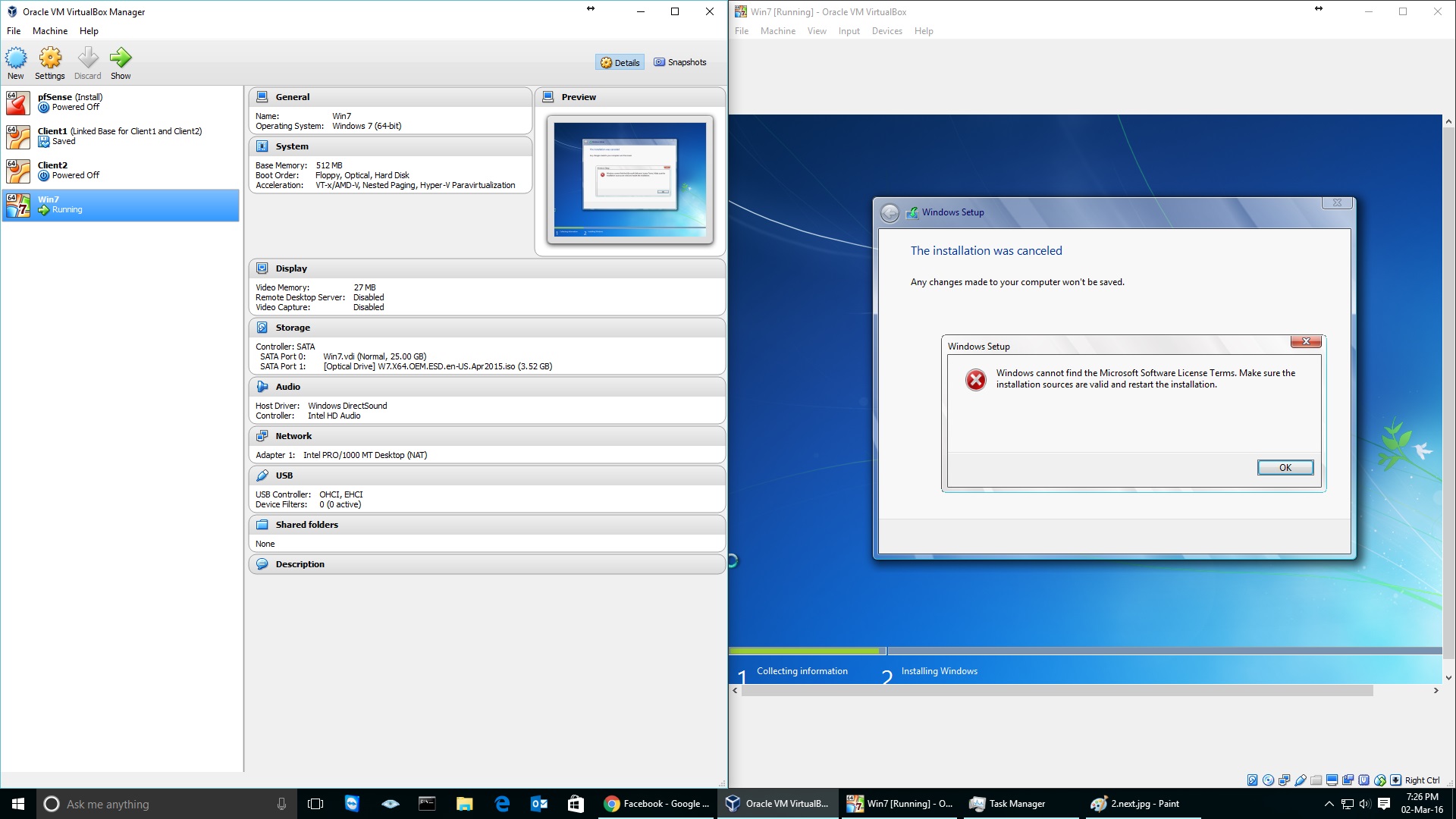
Task: Open the View menu in Win7 VM window
Action: point(817,31)
